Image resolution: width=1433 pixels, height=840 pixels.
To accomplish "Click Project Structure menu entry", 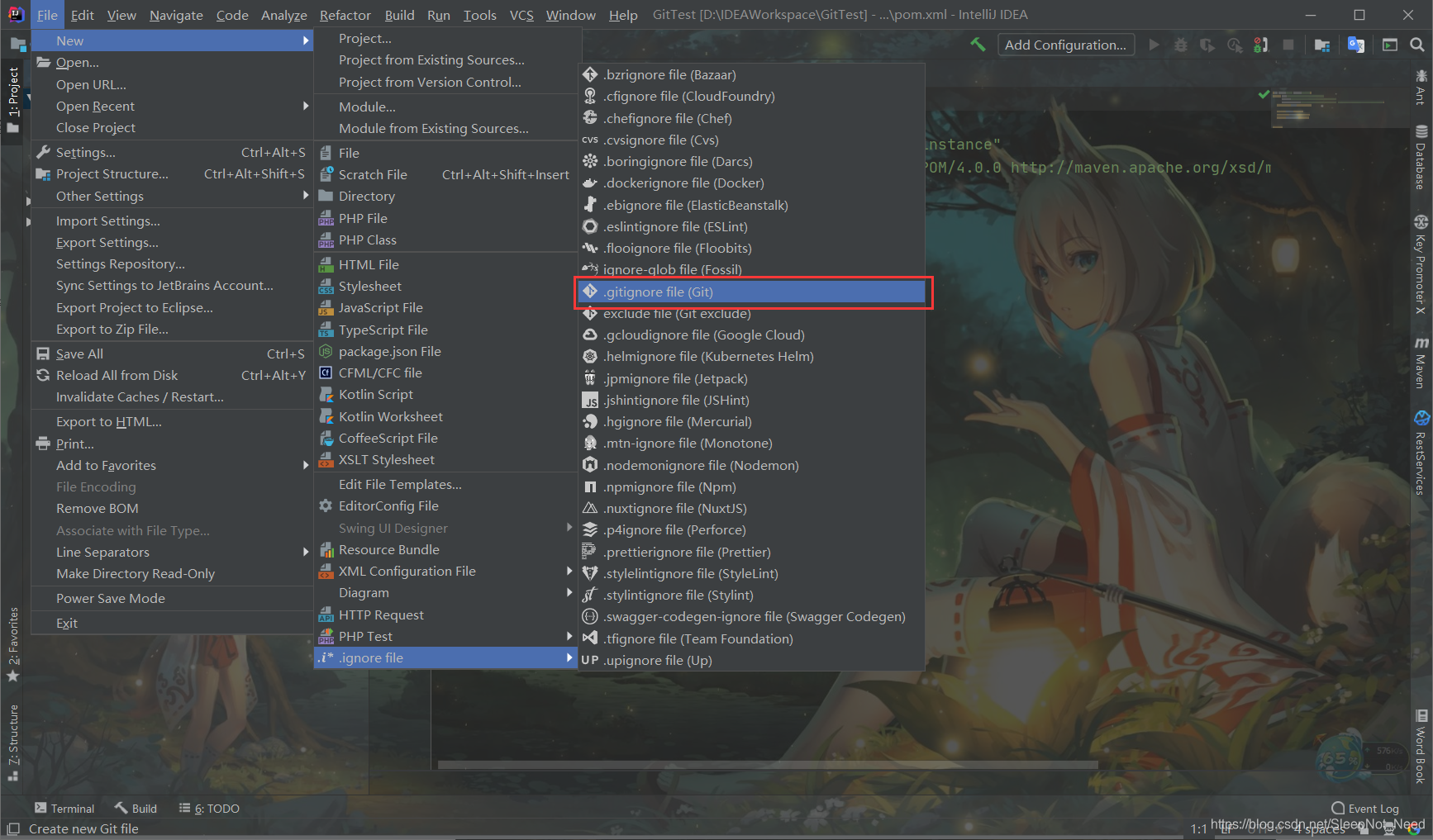I will (x=172, y=173).
